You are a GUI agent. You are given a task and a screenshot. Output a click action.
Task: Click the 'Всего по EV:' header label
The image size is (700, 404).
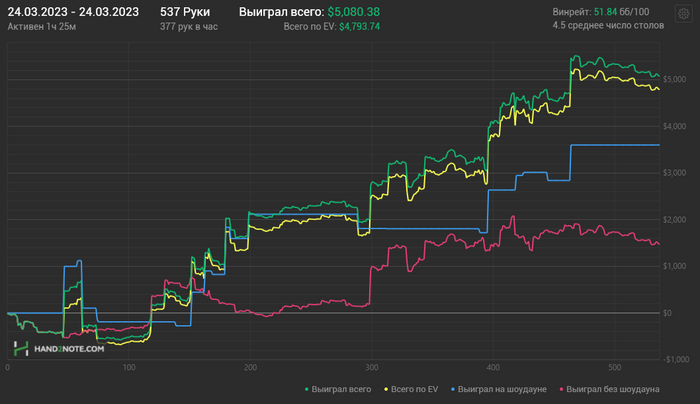coord(310,27)
